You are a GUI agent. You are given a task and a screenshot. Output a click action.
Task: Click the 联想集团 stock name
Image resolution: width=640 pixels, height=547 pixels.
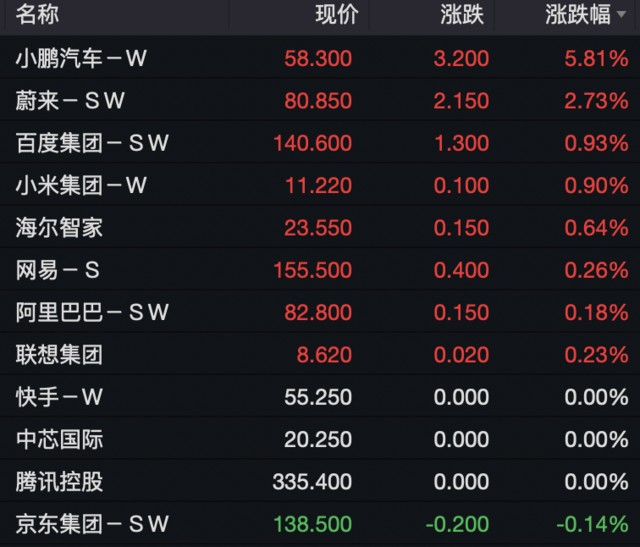59,354
